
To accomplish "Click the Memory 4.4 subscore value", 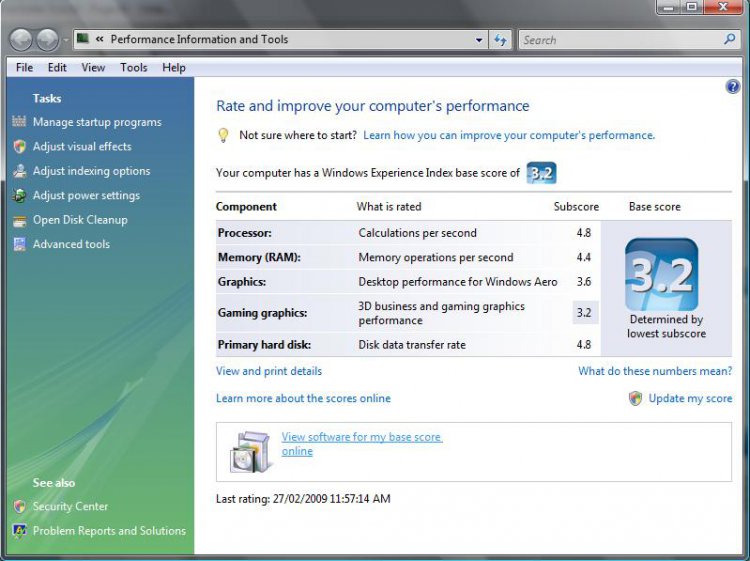I will 584,257.
